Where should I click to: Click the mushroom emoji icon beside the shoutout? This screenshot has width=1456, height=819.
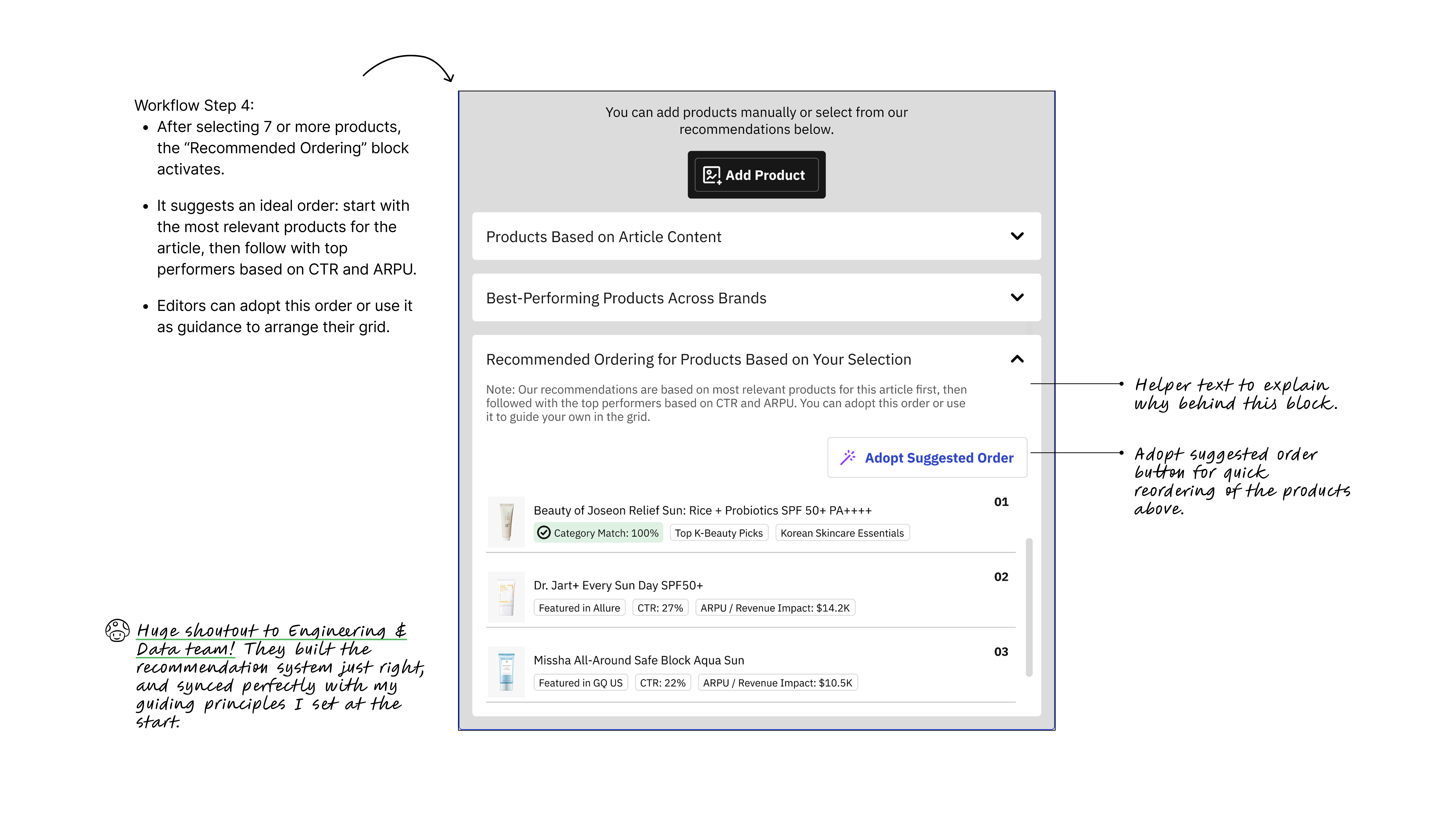(x=118, y=630)
